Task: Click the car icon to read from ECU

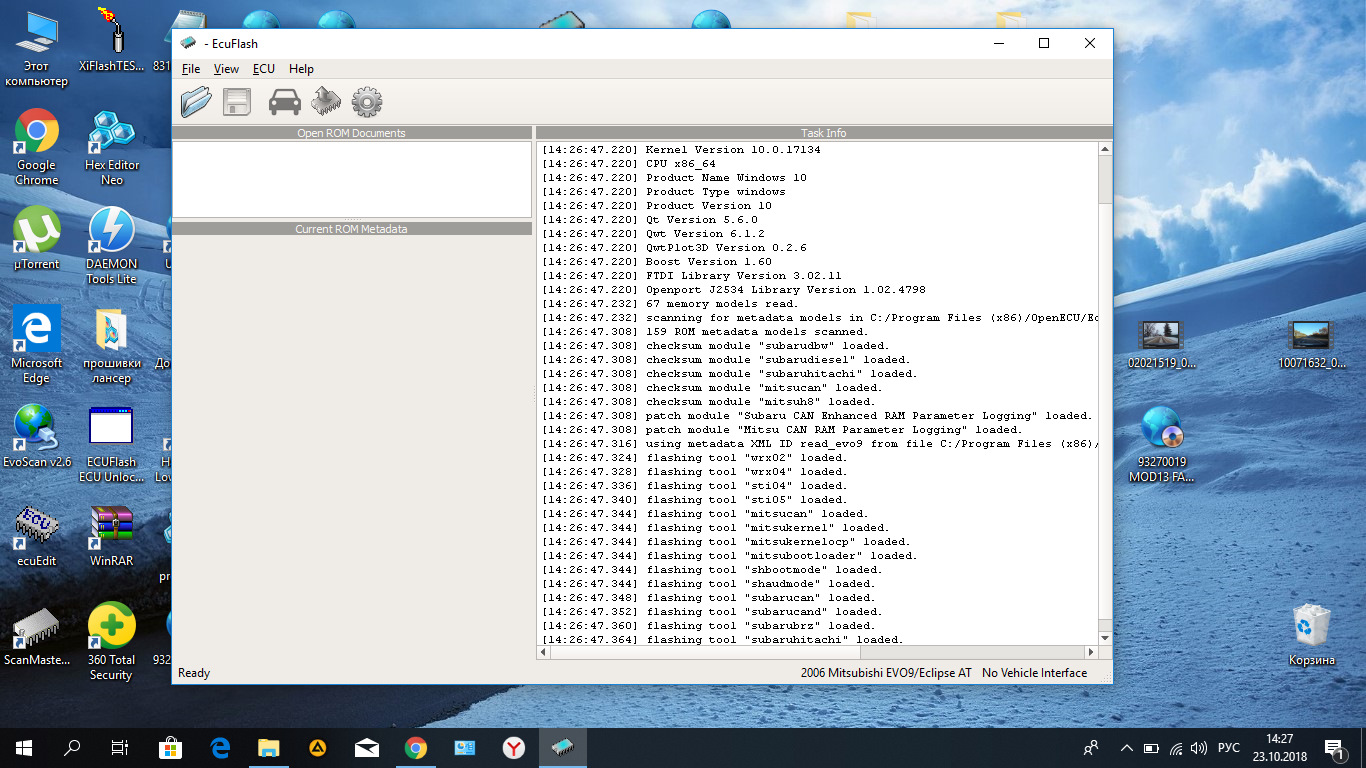Action: click(285, 102)
